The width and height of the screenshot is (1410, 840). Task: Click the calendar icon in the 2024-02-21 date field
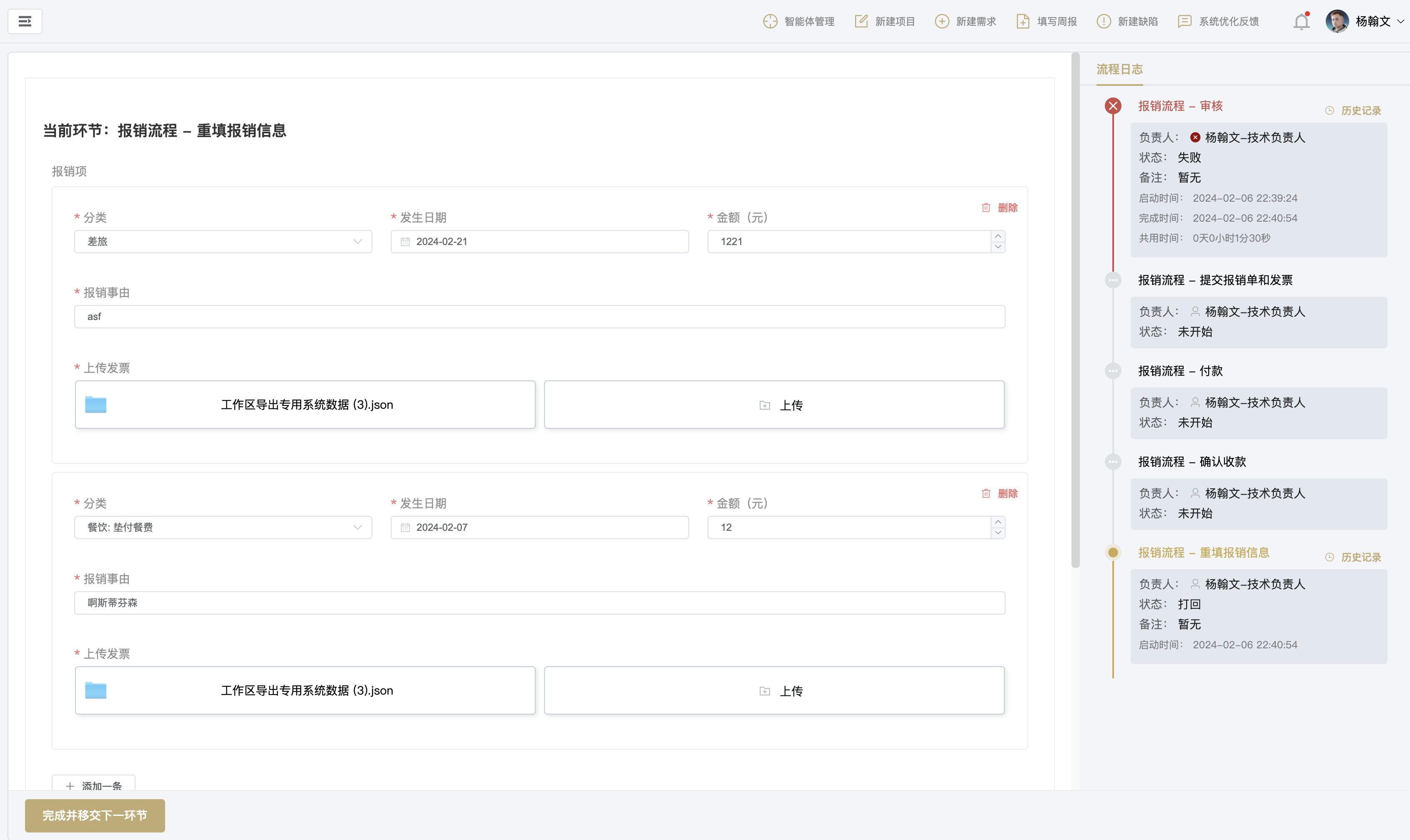[405, 242]
